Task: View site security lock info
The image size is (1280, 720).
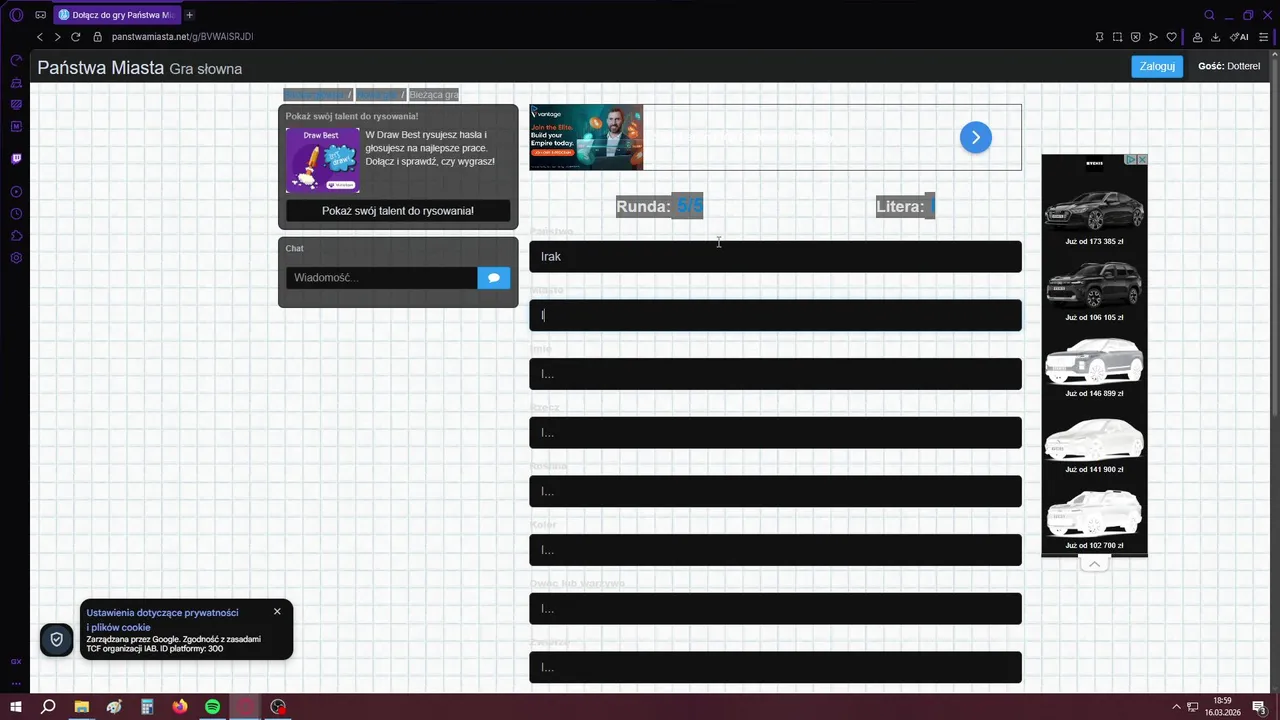Action: pos(98,37)
